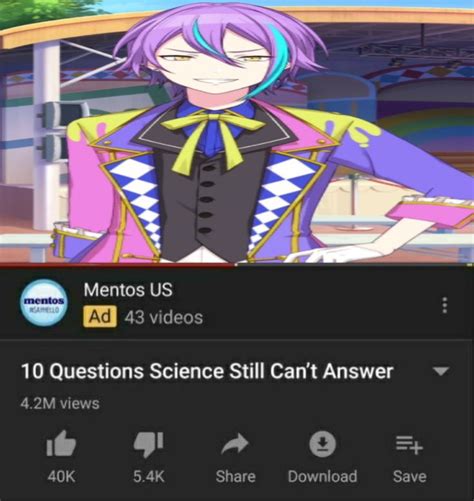Viewport: 474px width, 501px height.
Task: Open the Mentos US channel name
Action: click(x=128, y=290)
